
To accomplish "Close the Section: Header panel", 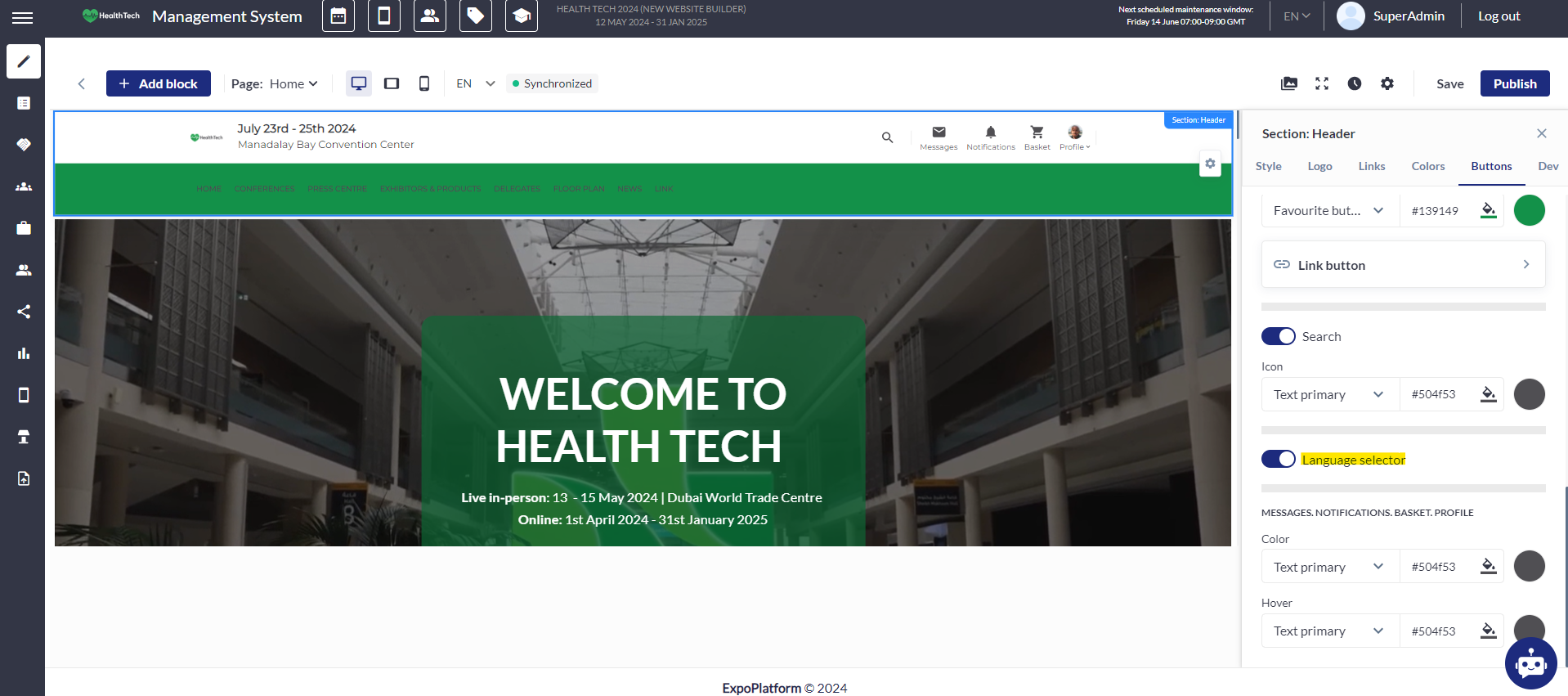I will click(x=1542, y=133).
